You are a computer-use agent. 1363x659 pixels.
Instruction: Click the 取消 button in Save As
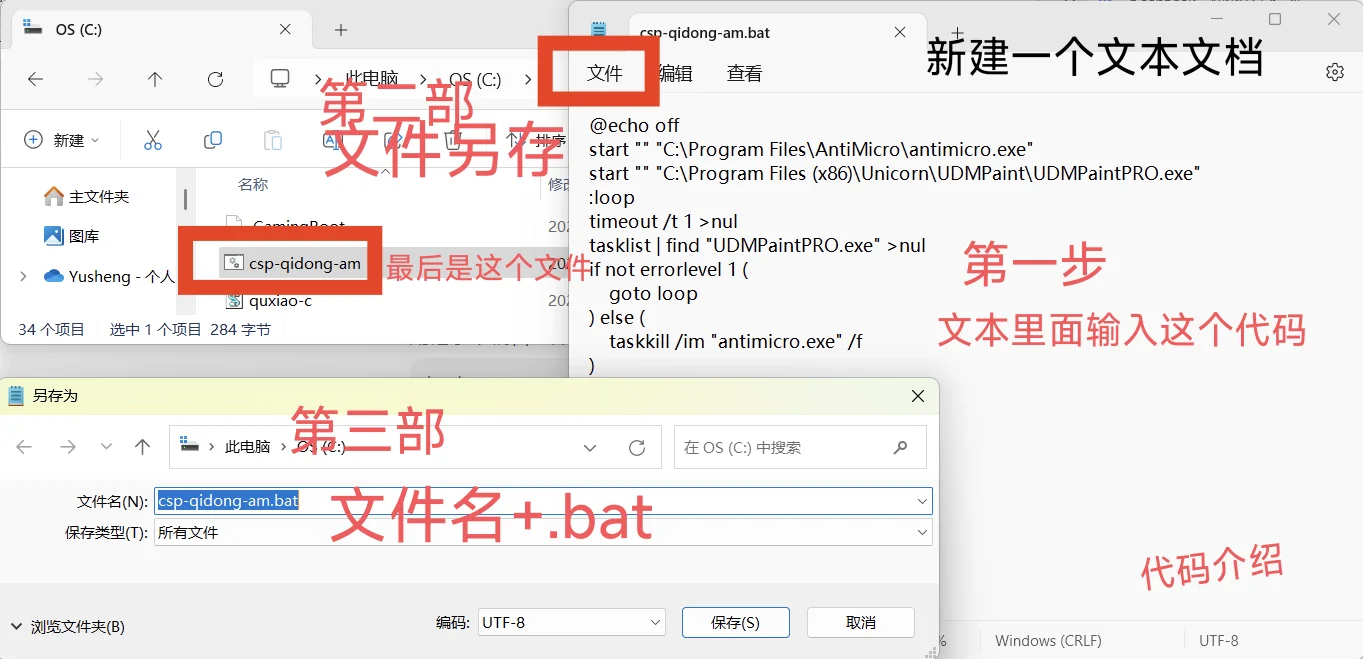click(x=860, y=622)
